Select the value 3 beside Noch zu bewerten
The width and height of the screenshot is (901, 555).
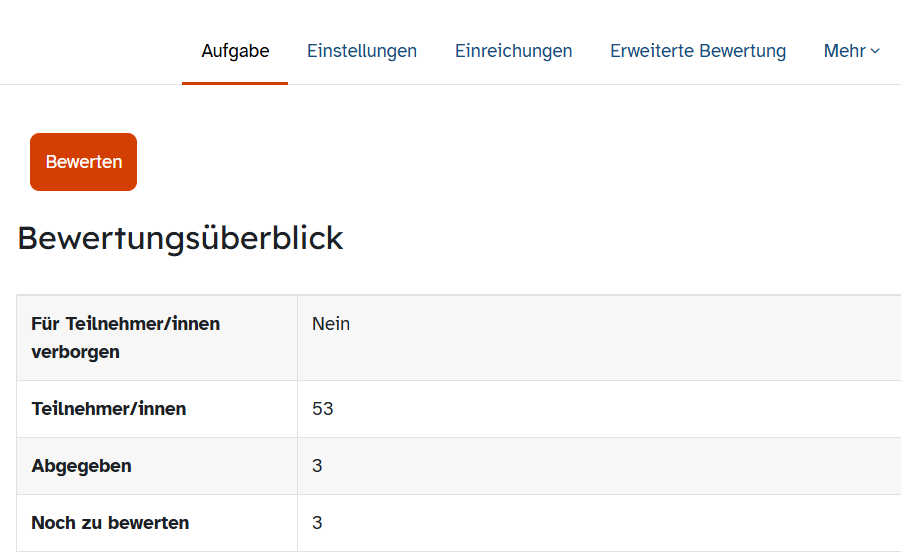(x=317, y=522)
